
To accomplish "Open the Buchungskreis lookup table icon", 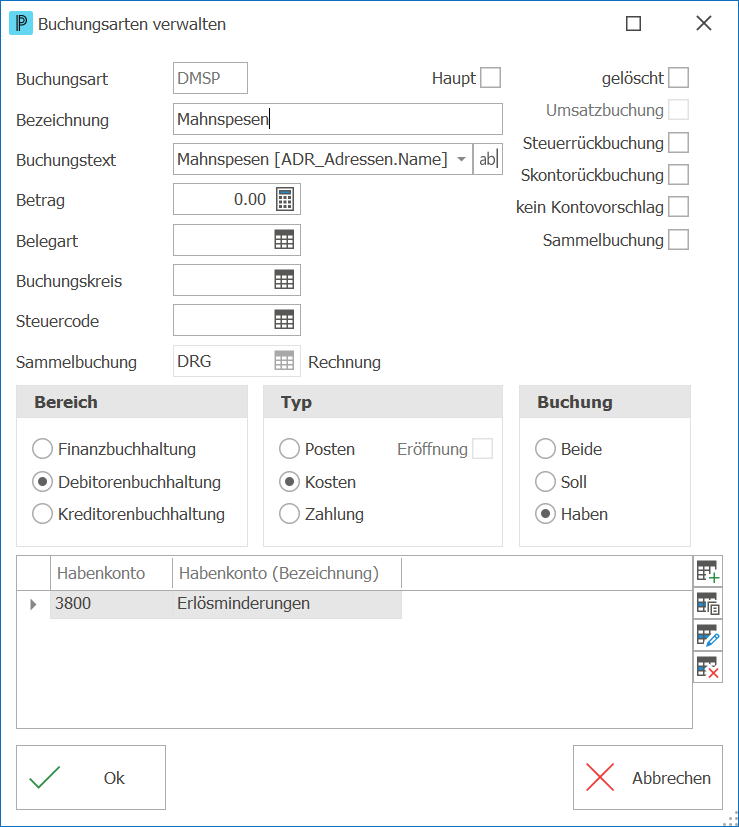I will 284,280.
